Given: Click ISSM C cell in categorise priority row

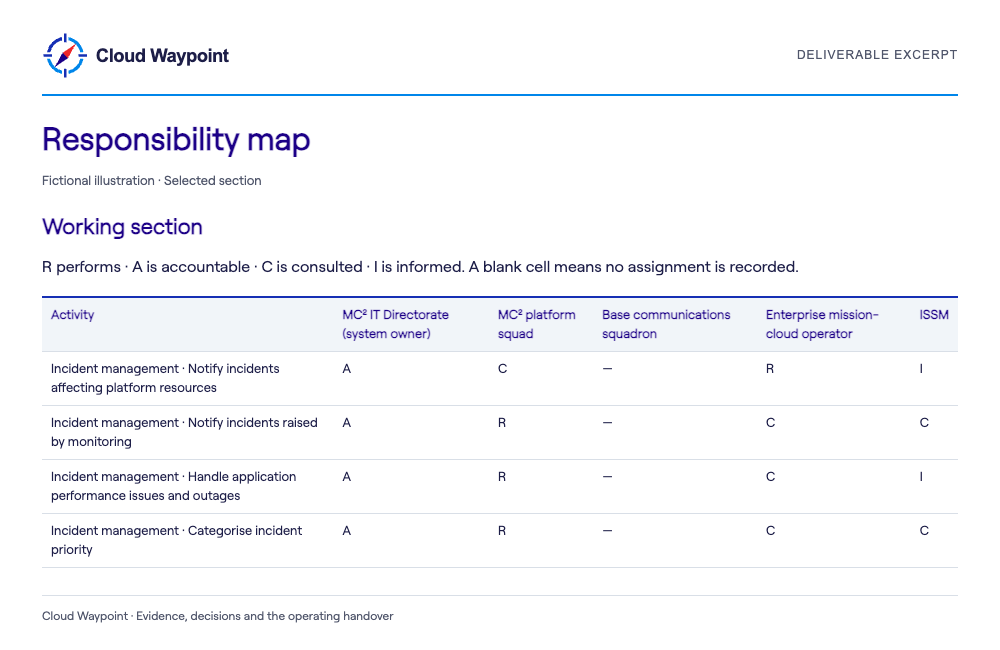Looking at the screenshot, I should click(x=924, y=531).
